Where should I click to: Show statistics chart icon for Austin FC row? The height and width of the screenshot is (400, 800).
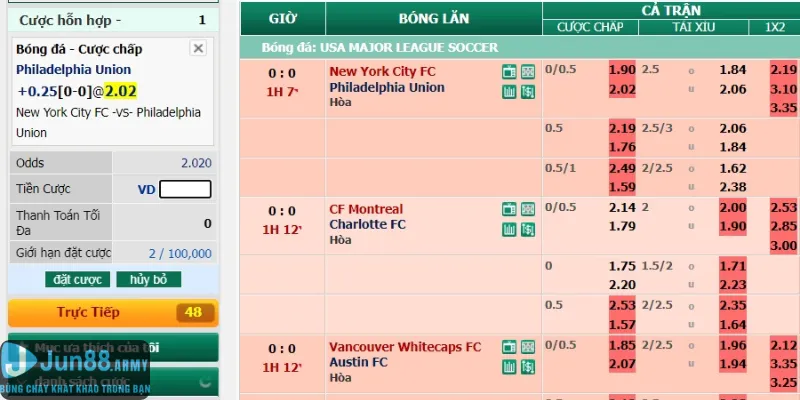[510, 365]
